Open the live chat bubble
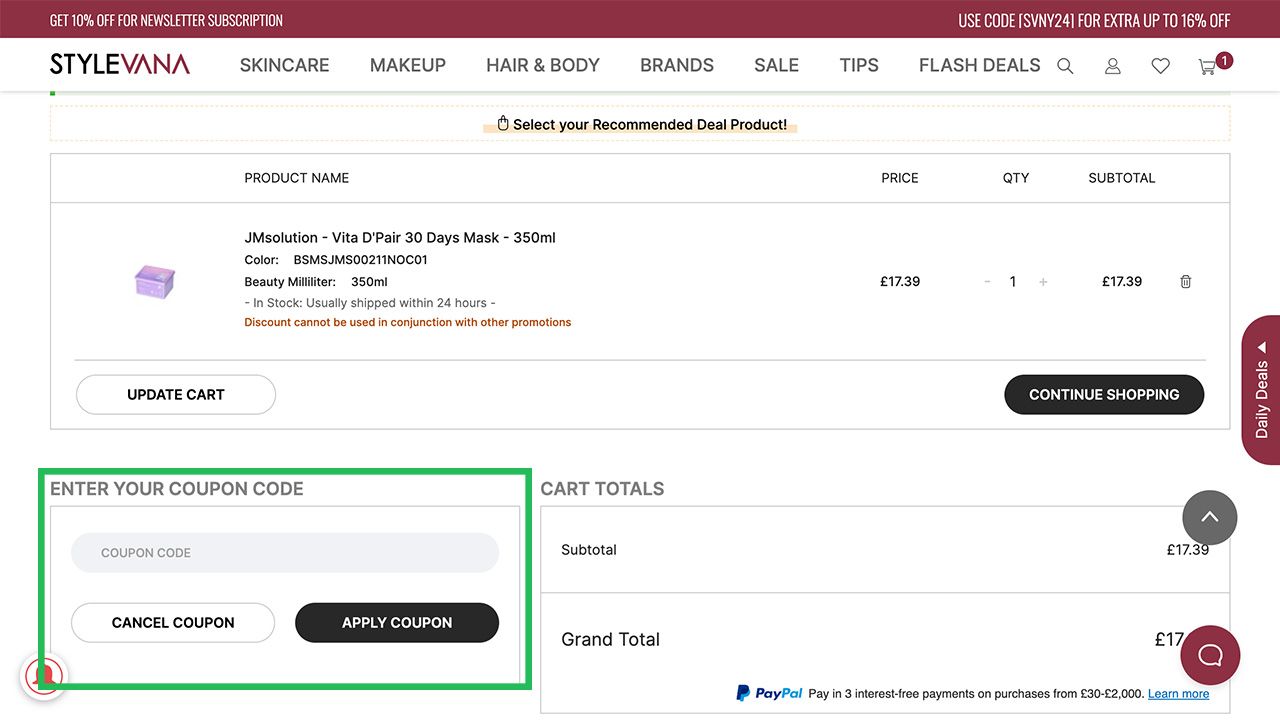 click(x=1210, y=656)
